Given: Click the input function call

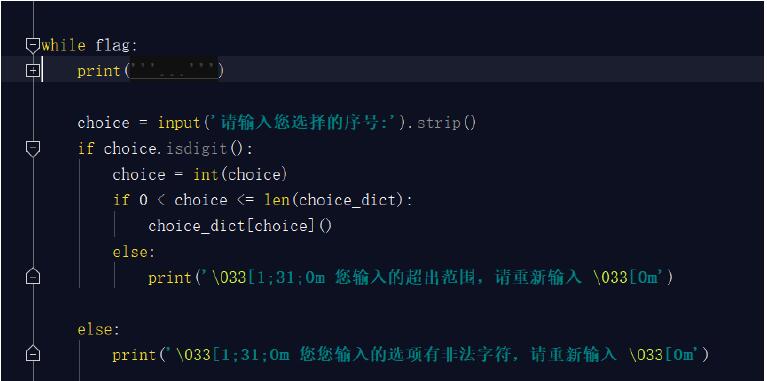Looking at the screenshot, I should [179, 123].
